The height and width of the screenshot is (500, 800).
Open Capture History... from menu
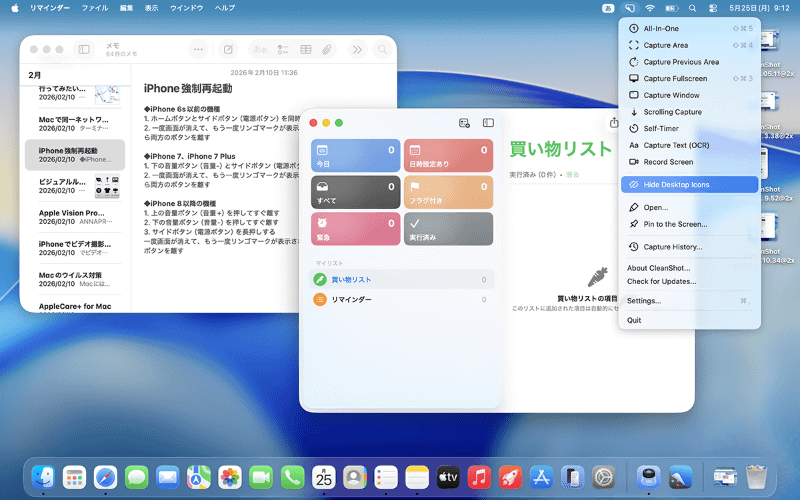click(x=689, y=247)
